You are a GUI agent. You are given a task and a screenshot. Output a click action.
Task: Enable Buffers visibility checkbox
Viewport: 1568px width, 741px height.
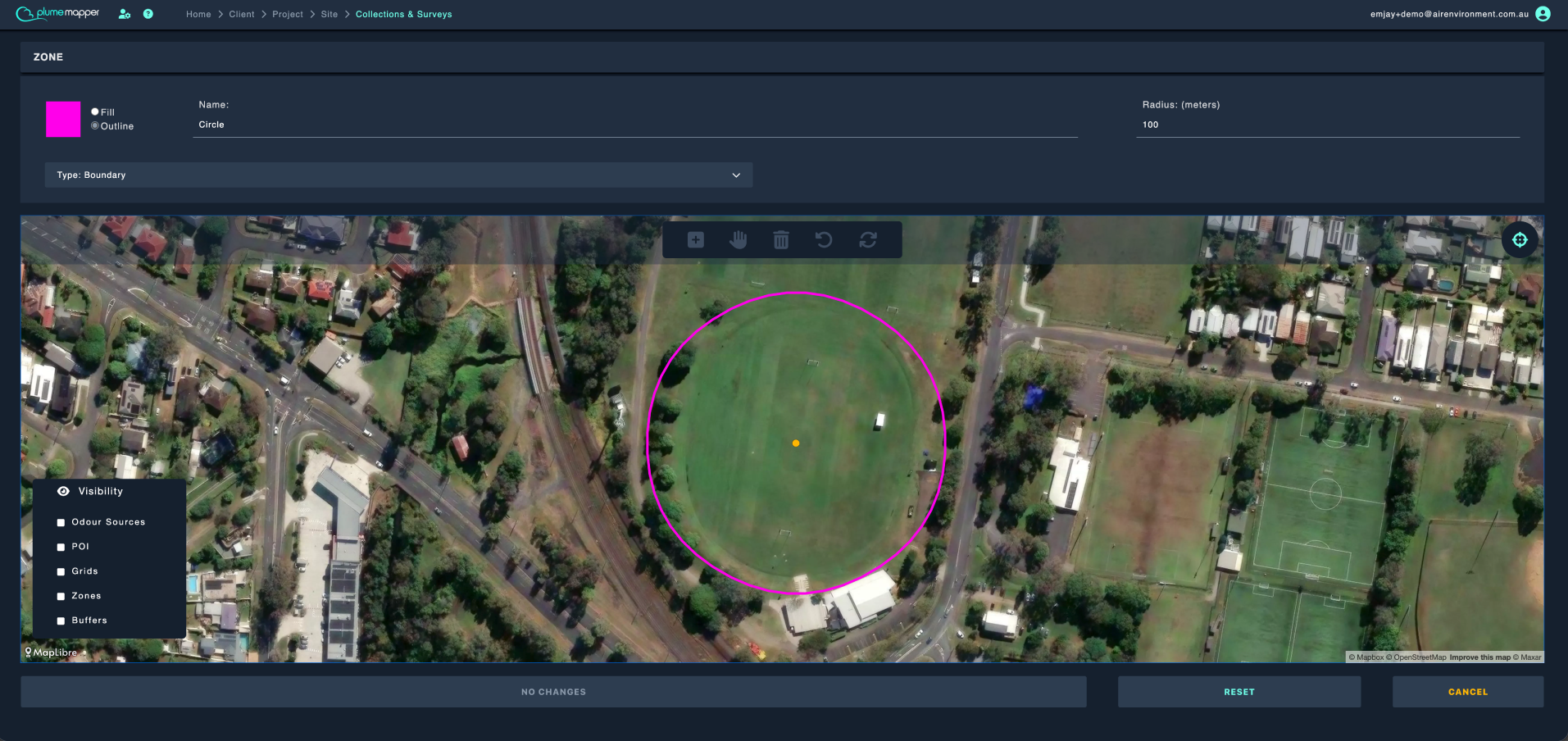[61, 621]
